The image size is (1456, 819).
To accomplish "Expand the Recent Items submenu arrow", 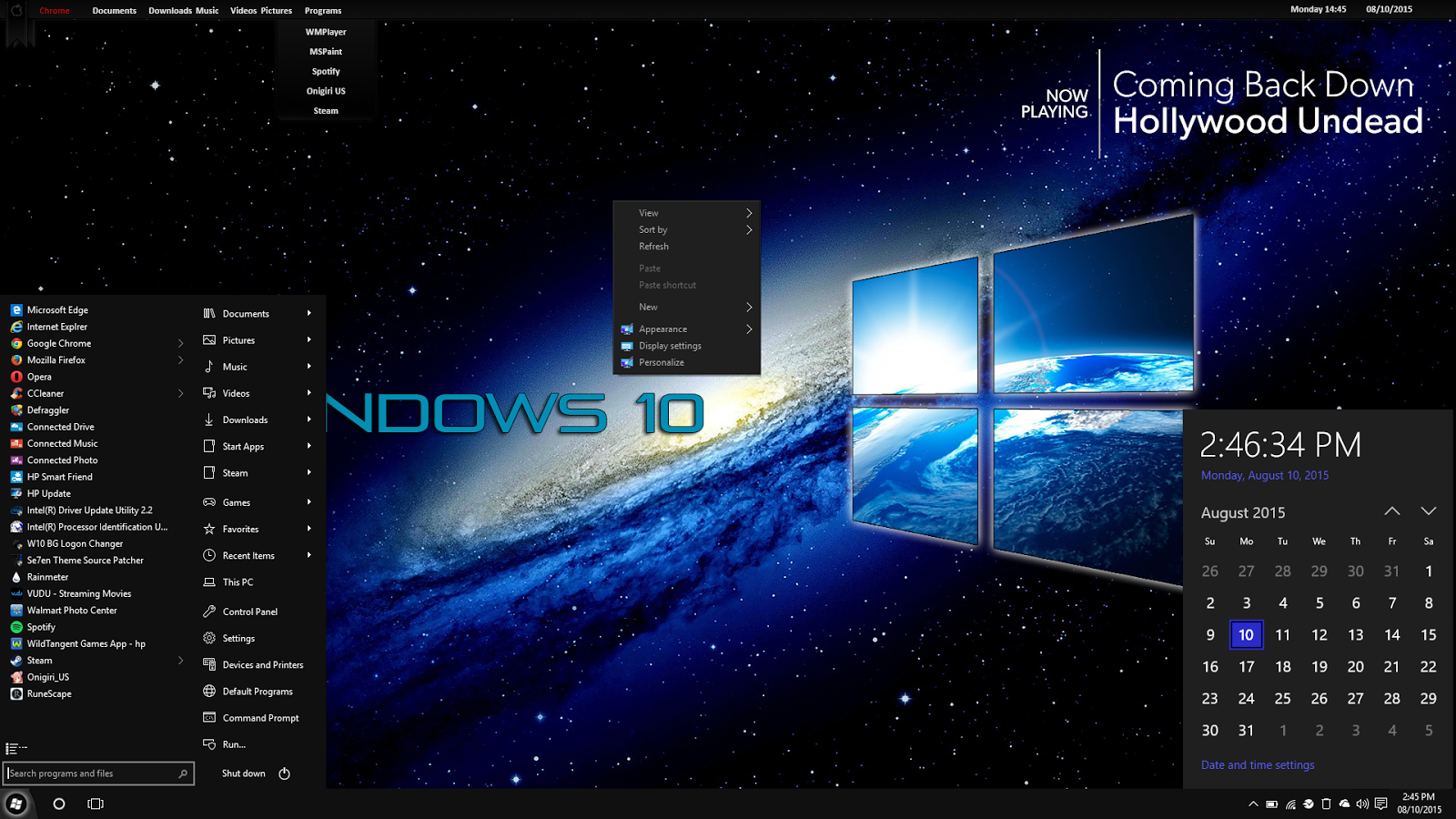I will coord(309,555).
